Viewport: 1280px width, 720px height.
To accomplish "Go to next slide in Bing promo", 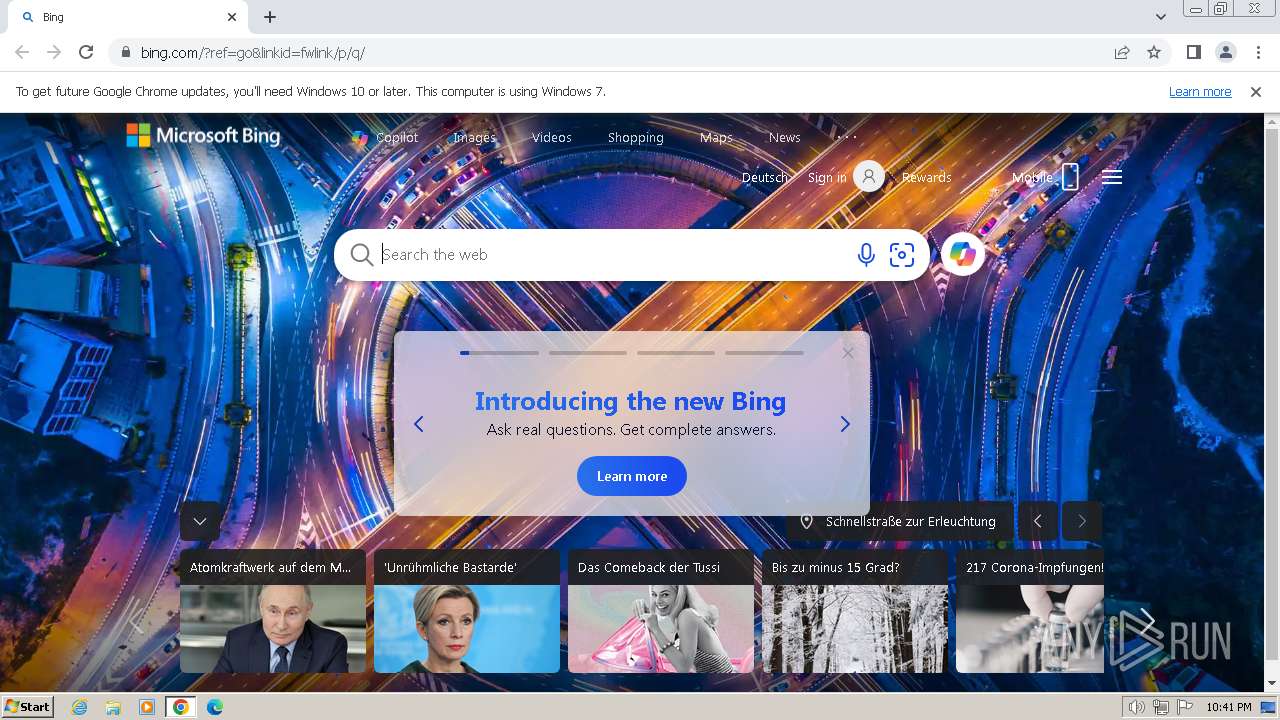I will [845, 424].
